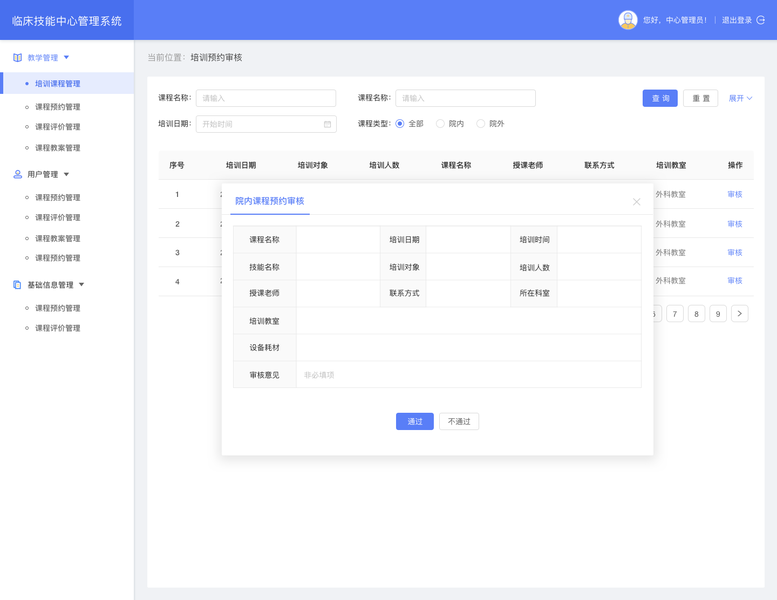The image size is (777, 600).
Task: Click the logout arrow icon beside 退出登录
Action: coord(761,20)
